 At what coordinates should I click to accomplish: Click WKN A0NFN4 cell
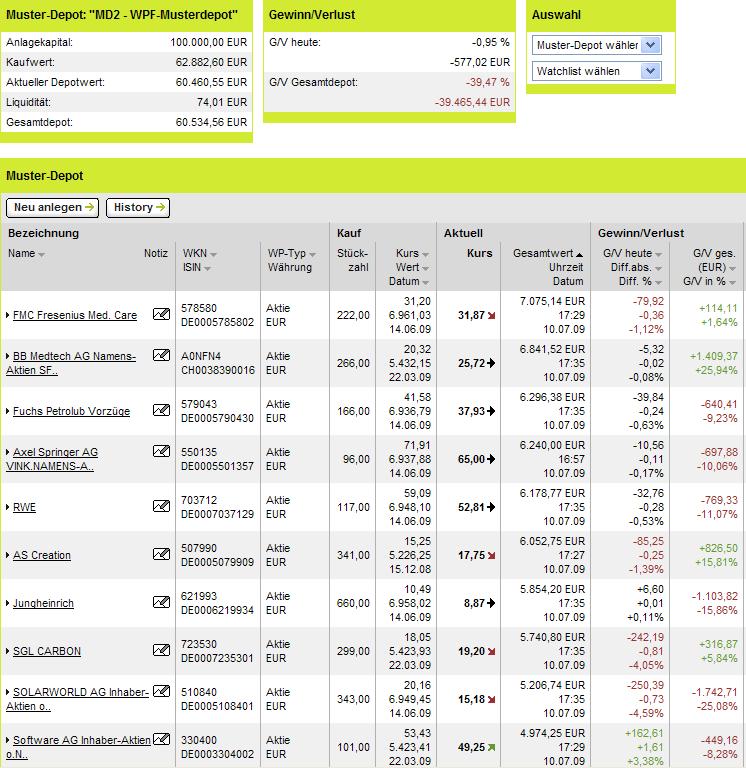tap(201, 356)
